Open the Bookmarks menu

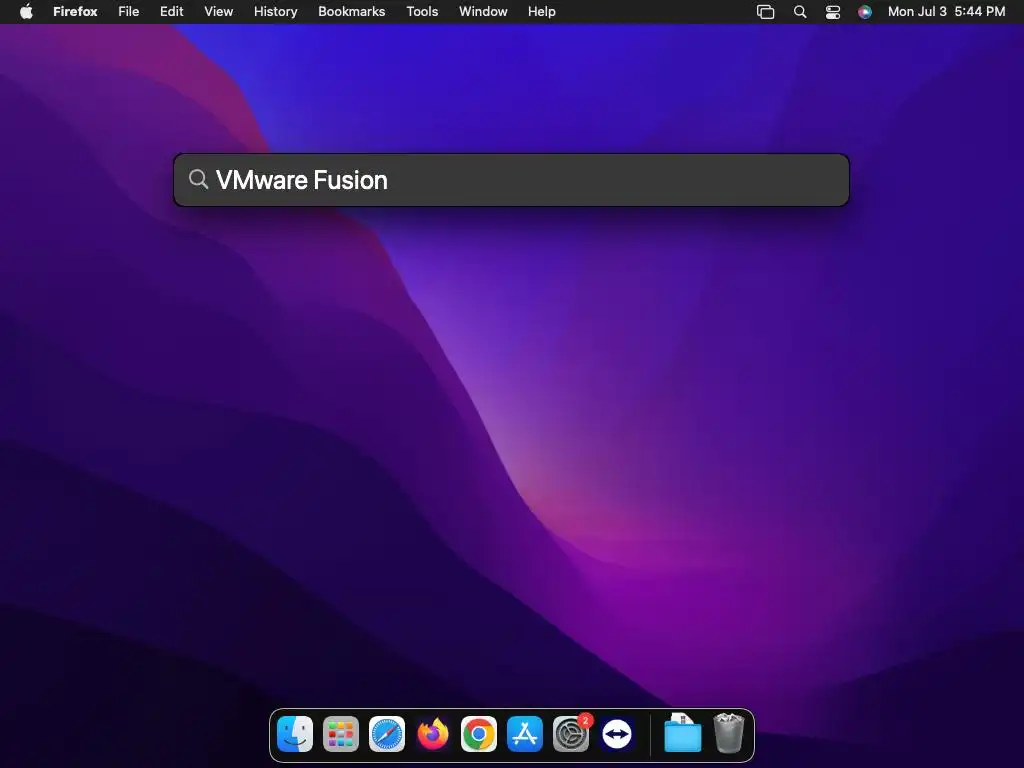(x=351, y=12)
